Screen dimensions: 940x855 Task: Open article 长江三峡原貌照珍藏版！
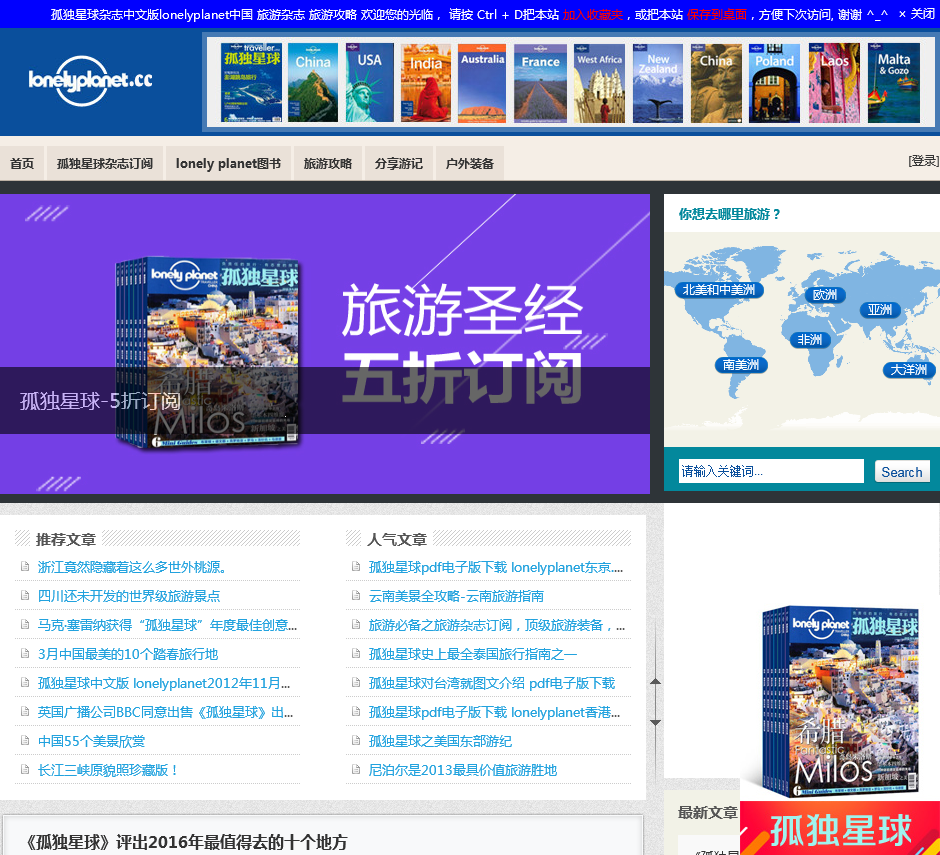click(x=108, y=770)
